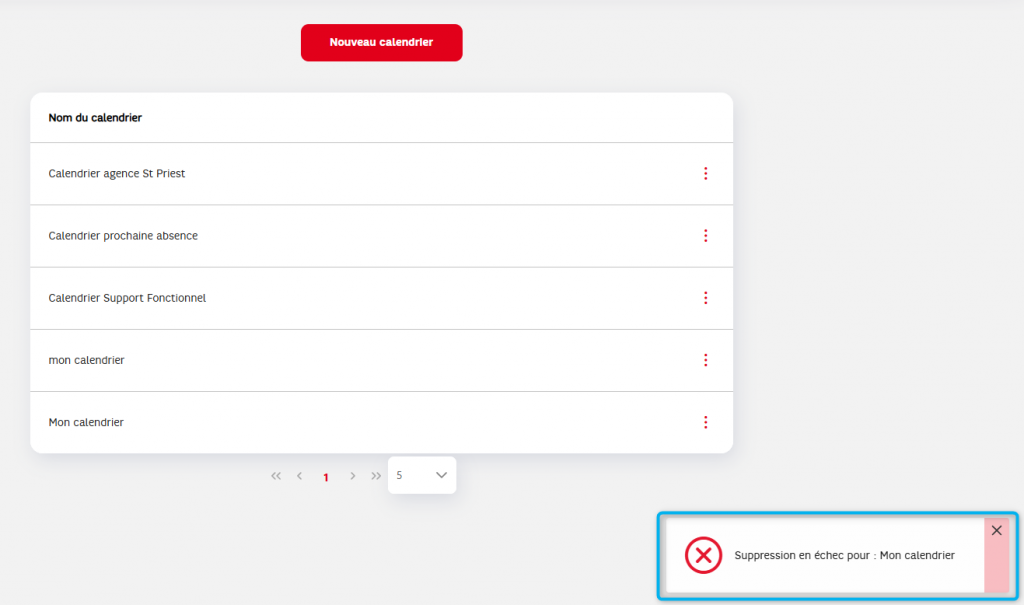The image size is (1024, 605).
Task: Select the Calendrier agence St Priest row
Action: (x=381, y=174)
